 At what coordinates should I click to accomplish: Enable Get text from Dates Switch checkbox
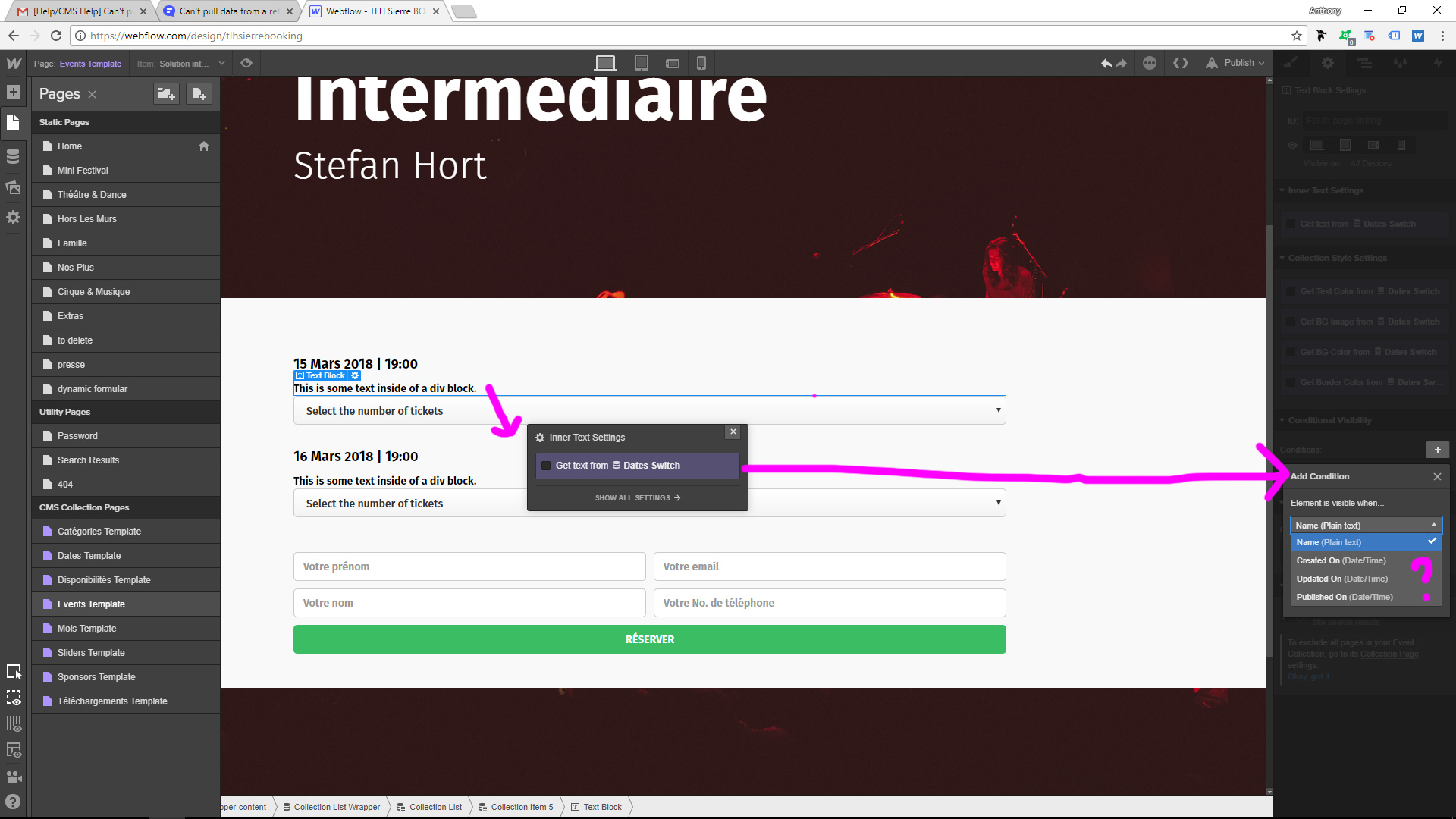(546, 466)
